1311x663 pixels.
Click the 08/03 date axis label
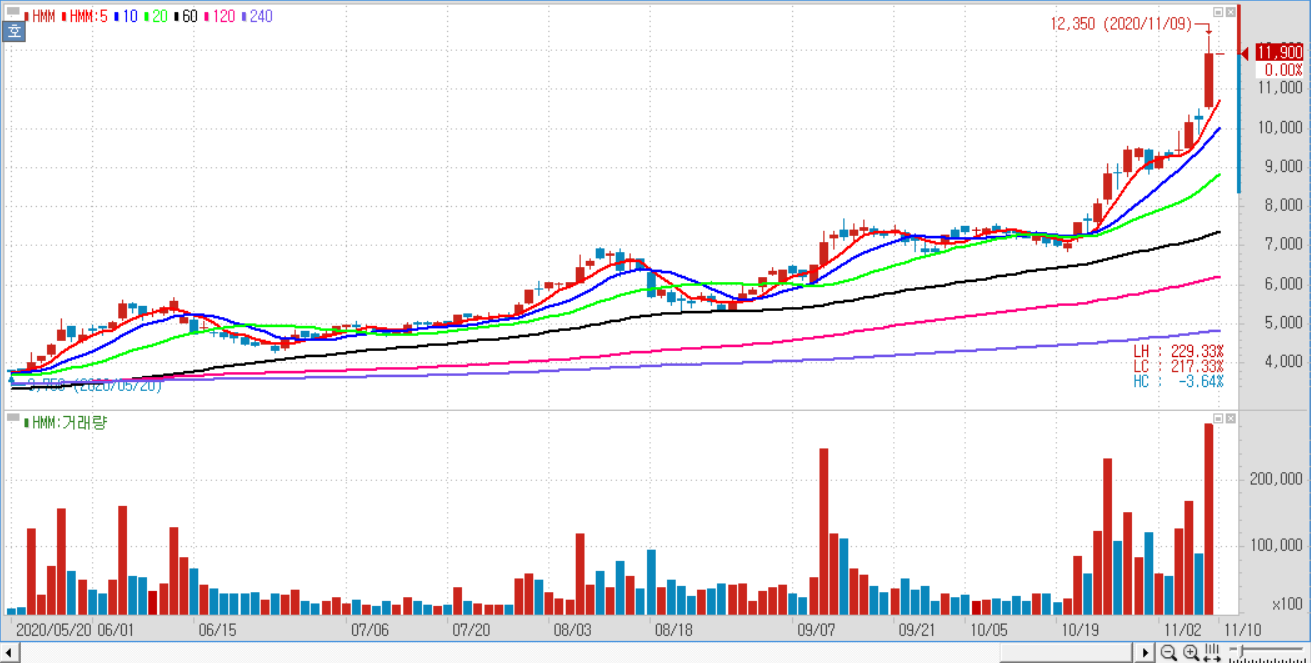[x=572, y=630]
